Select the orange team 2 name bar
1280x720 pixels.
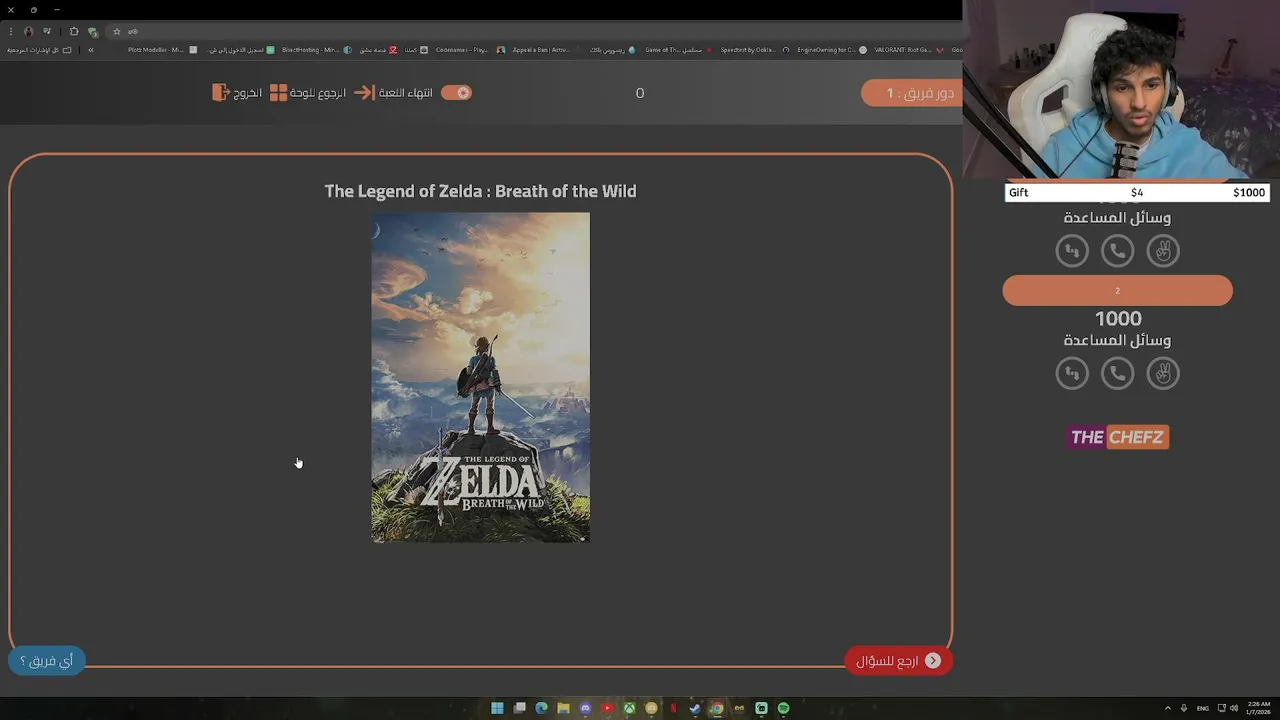coord(1117,291)
